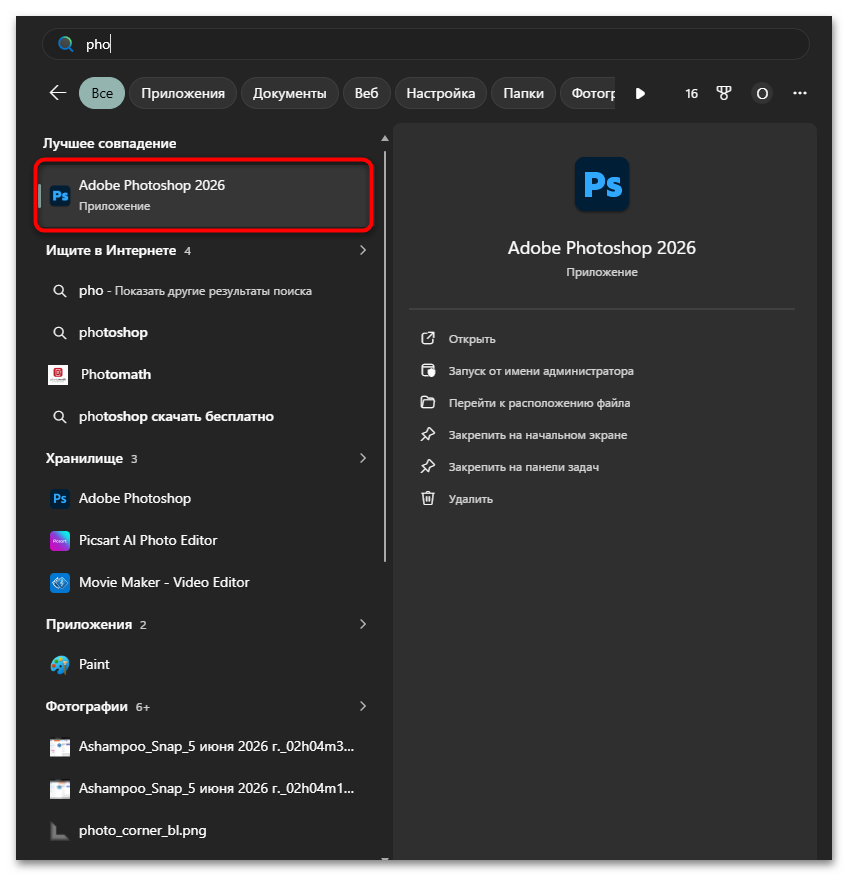This screenshot has height=876, width=848.
Task: Click the Ищите в Интернете section header
Action: click(111, 250)
